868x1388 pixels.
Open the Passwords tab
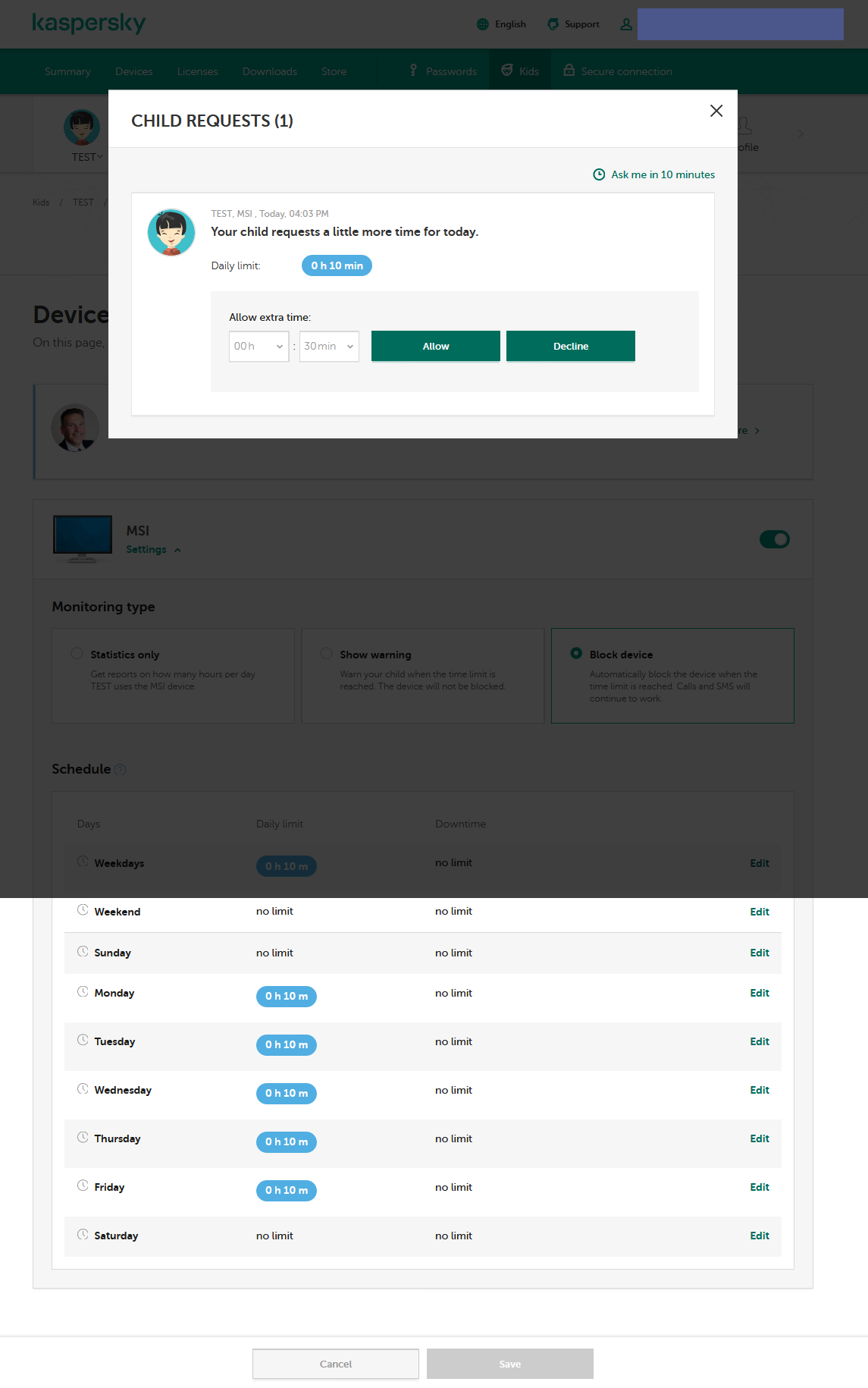[x=451, y=71]
